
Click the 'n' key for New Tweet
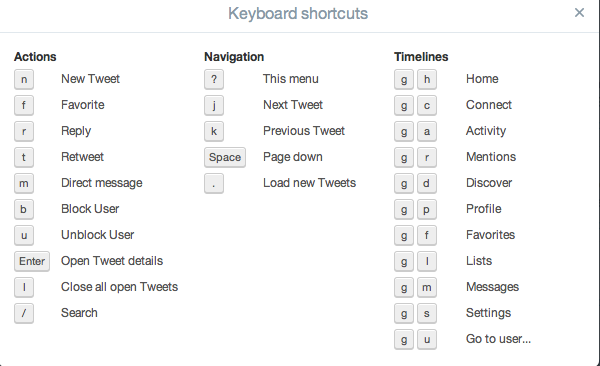click(x=24, y=79)
